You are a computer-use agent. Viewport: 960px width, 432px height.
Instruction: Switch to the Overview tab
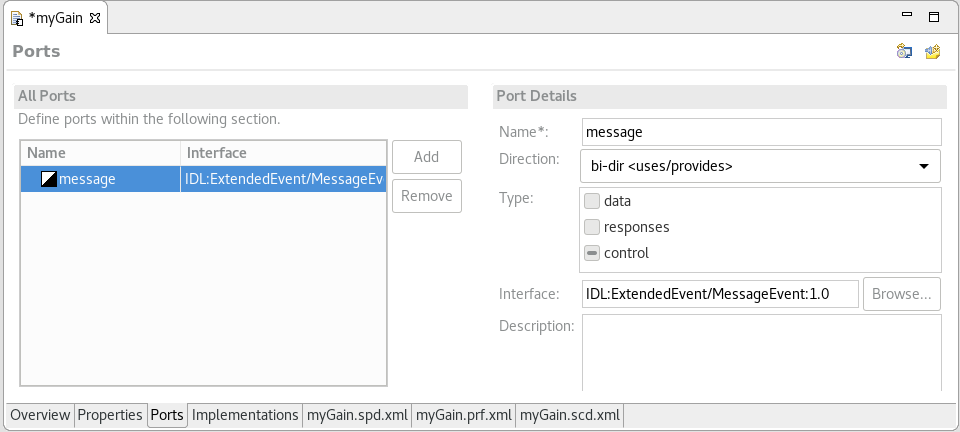tap(40, 415)
